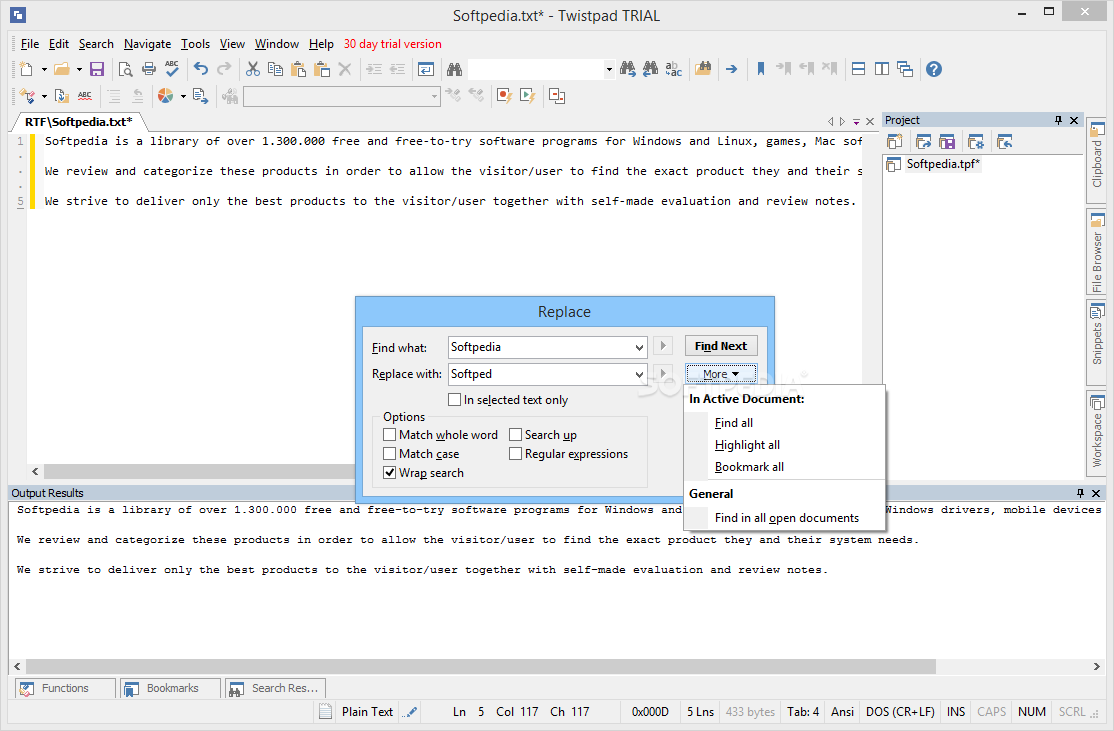1114x731 pixels.
Task: Toggle INS insert mode in status bar
Action: pyautogui.click(x=956, y=711)
